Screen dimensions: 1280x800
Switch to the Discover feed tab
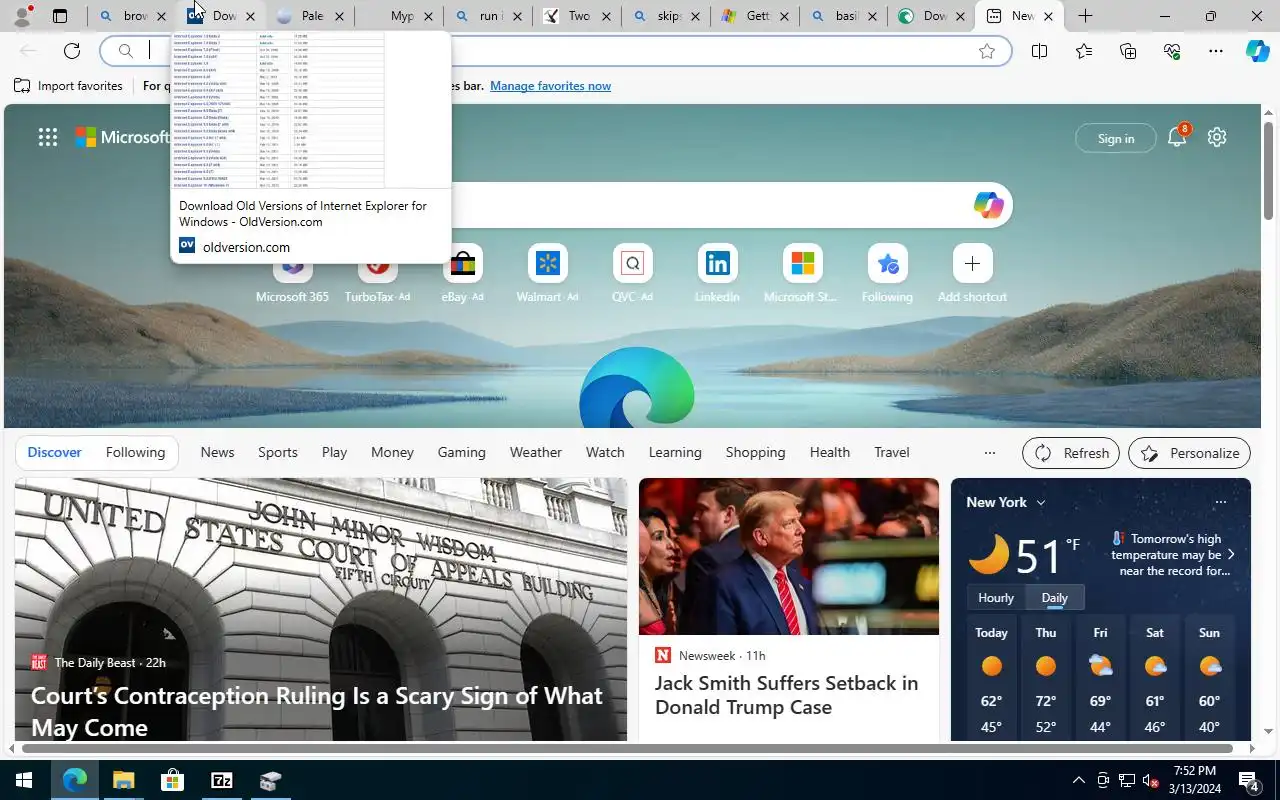click(54, 452)
